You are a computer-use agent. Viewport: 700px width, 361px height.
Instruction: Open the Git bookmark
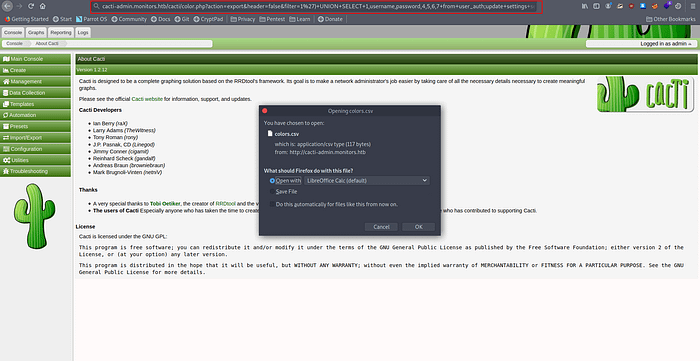[x=182, y=19]
